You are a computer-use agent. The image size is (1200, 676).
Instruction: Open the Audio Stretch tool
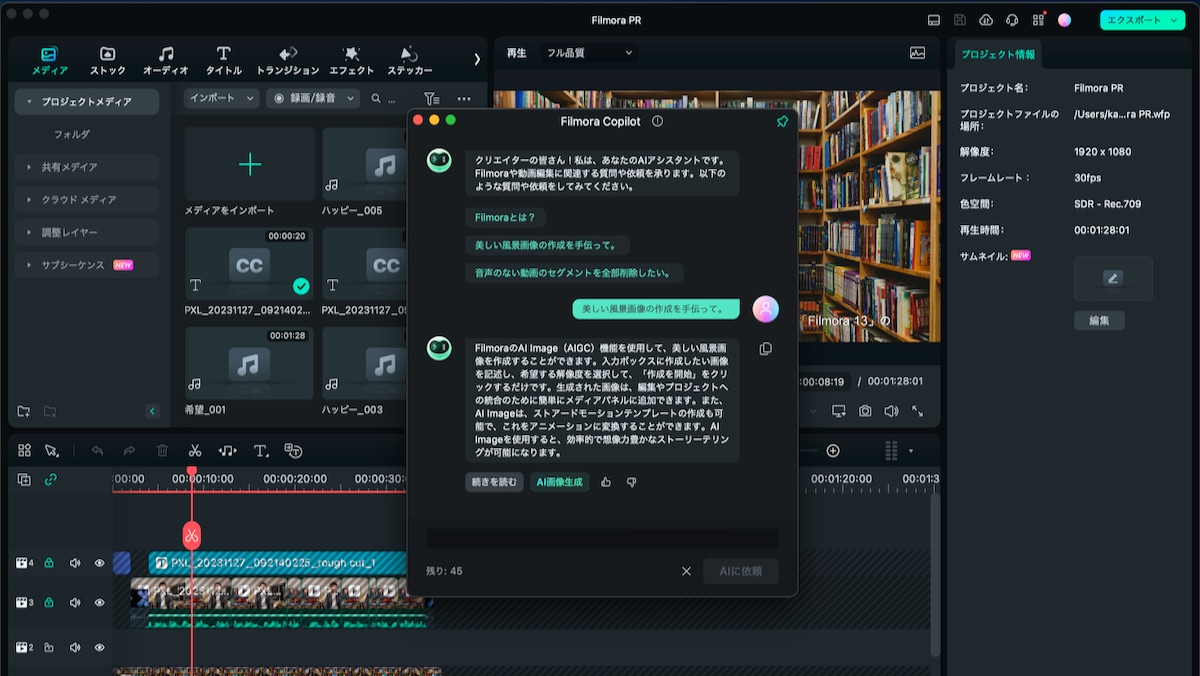pyautogui.click(x=228, y=451)
